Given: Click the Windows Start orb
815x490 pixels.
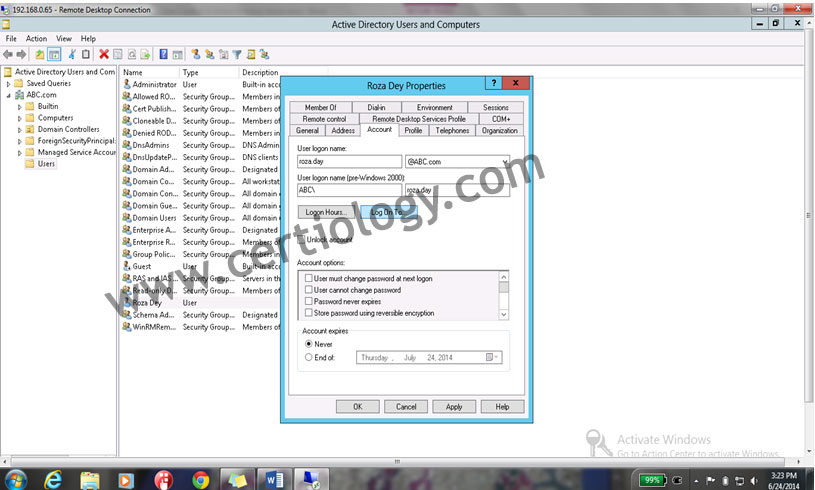Looking at the screenshot, I should click(x=15, y=480).
